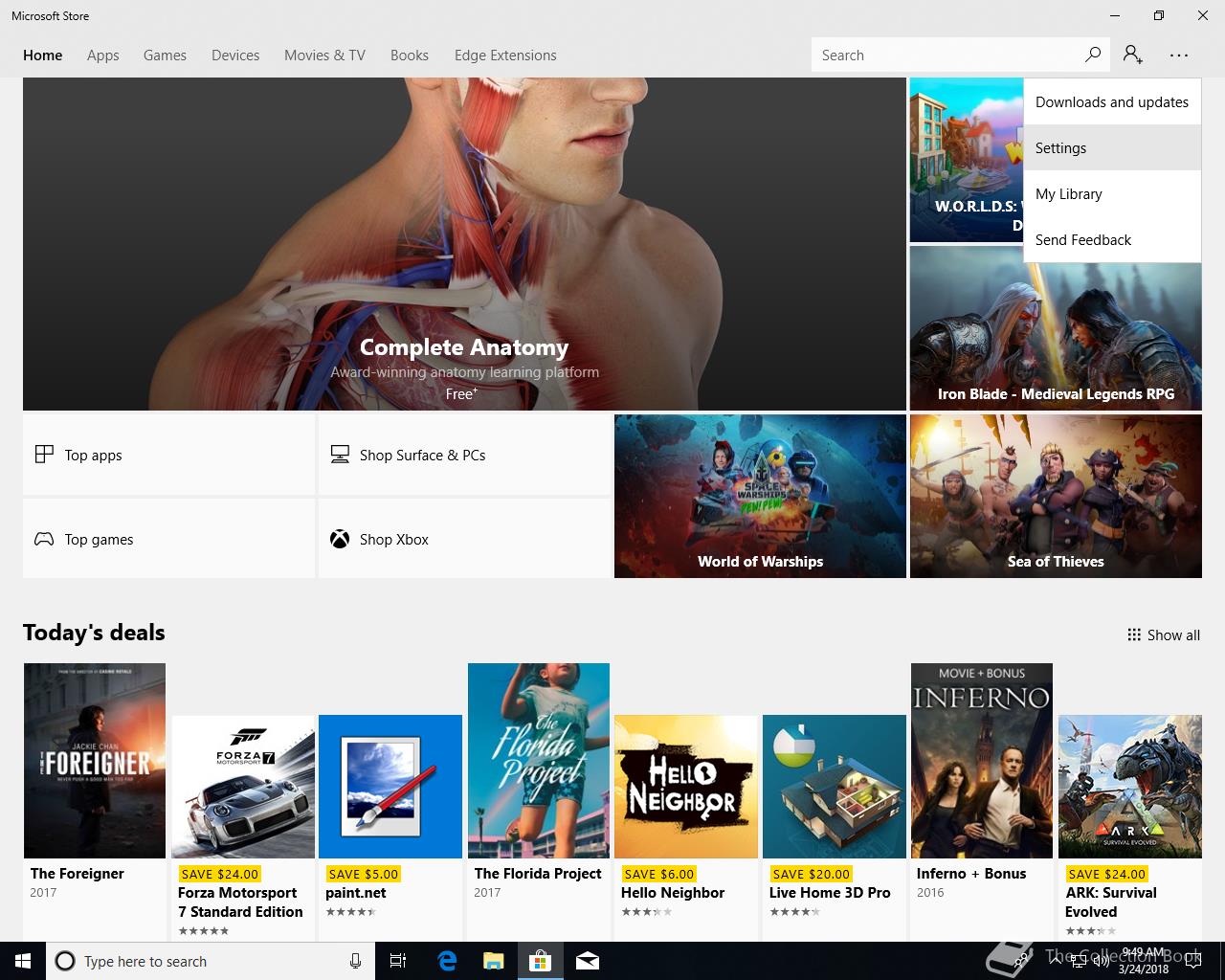
Task: Open Task View from the taskbar
Action: tap(398, 961)
